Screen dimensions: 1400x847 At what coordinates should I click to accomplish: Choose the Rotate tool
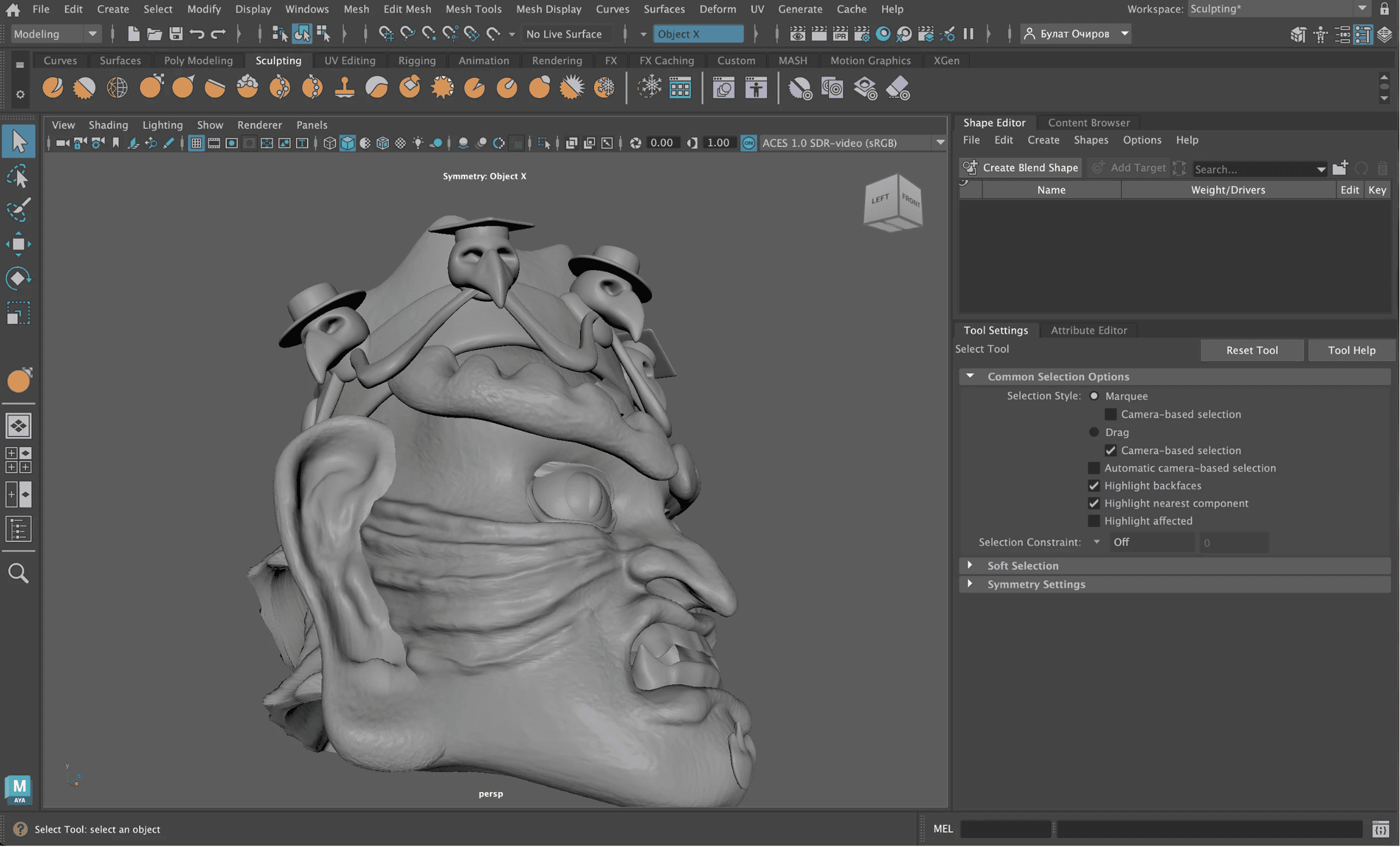[x=18, y=279]
